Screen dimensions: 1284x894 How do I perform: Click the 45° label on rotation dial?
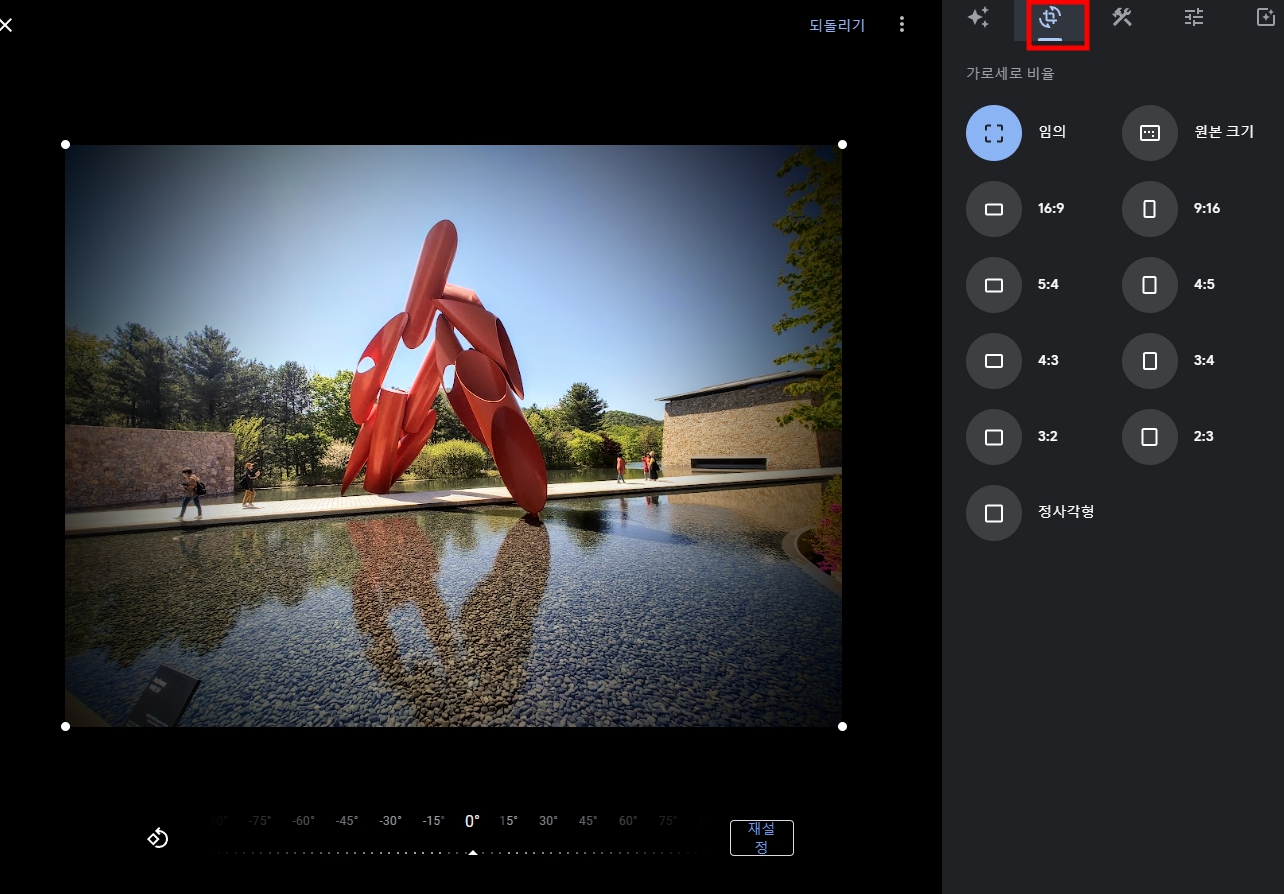[x=588, y=821]
